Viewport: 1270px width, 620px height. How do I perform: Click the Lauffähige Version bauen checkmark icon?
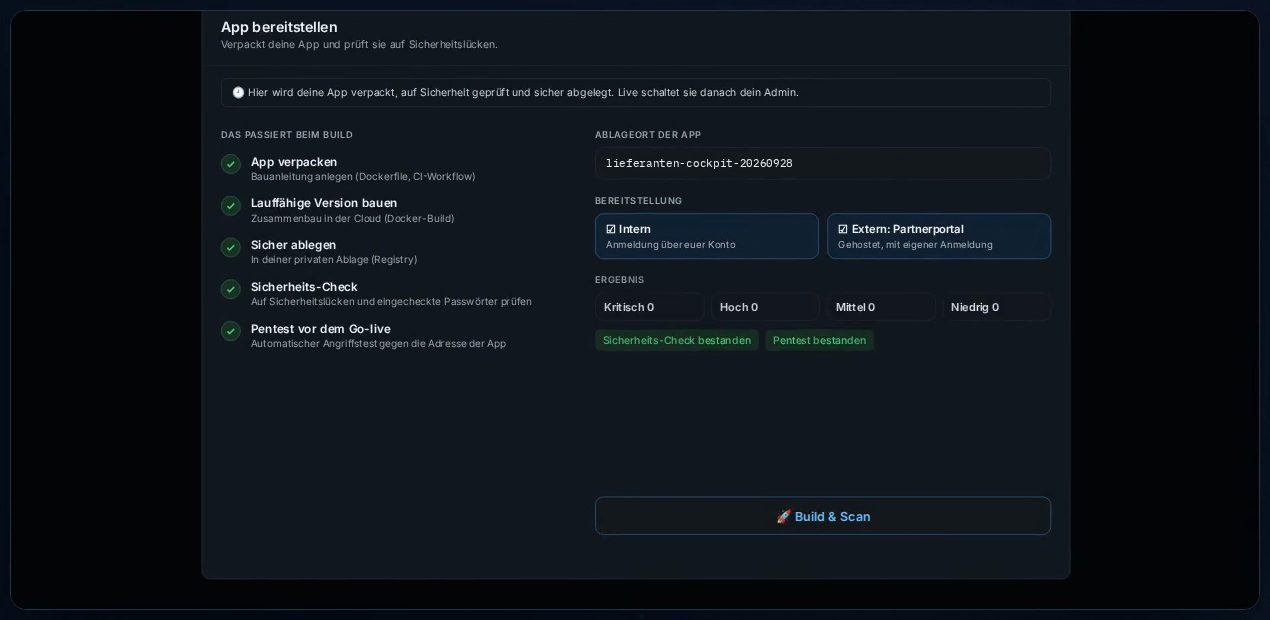[x=231, y=206]
